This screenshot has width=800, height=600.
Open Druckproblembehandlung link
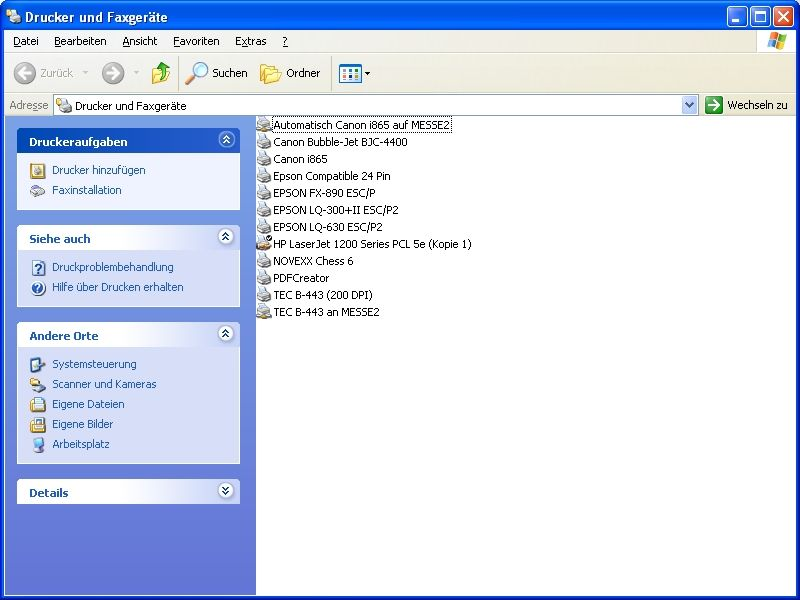pyautogui.click(x=113, y=267)
